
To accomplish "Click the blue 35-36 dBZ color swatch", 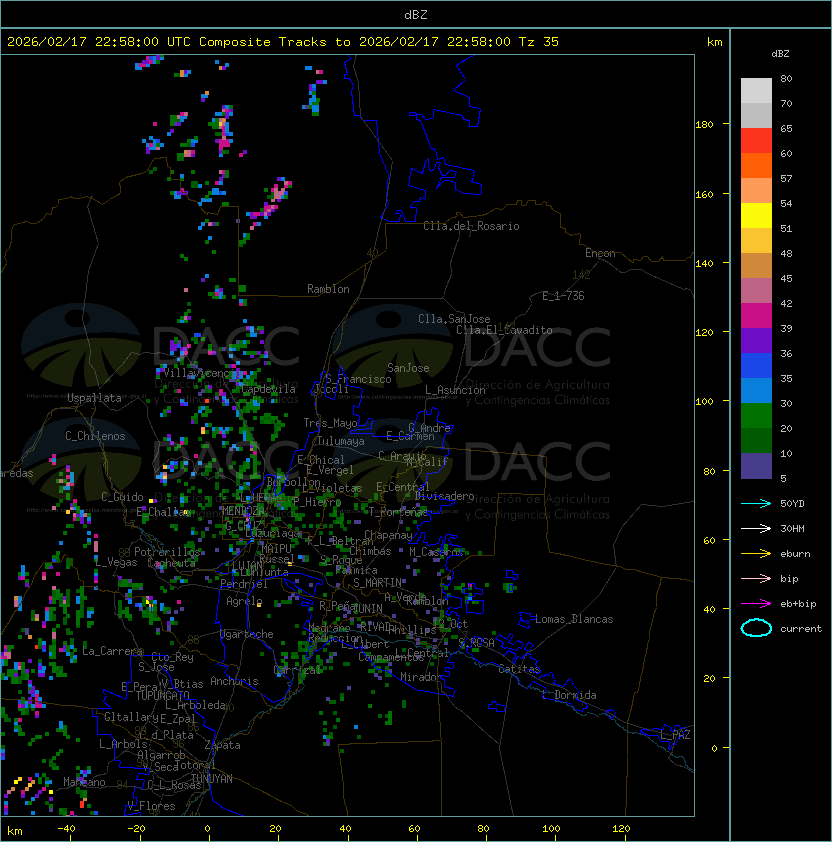I will pos(756,366).
